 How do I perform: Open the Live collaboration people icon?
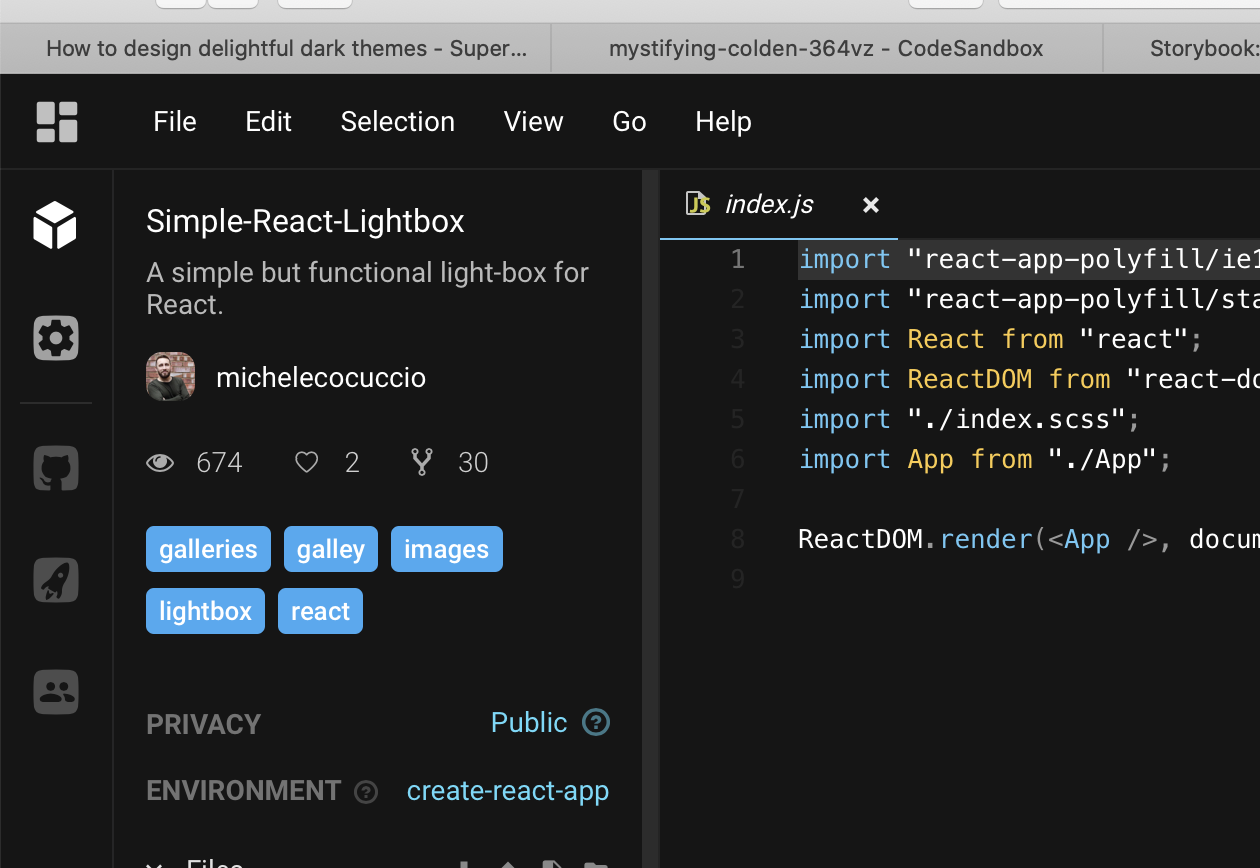pyautogui.click(x=56, y=692)
